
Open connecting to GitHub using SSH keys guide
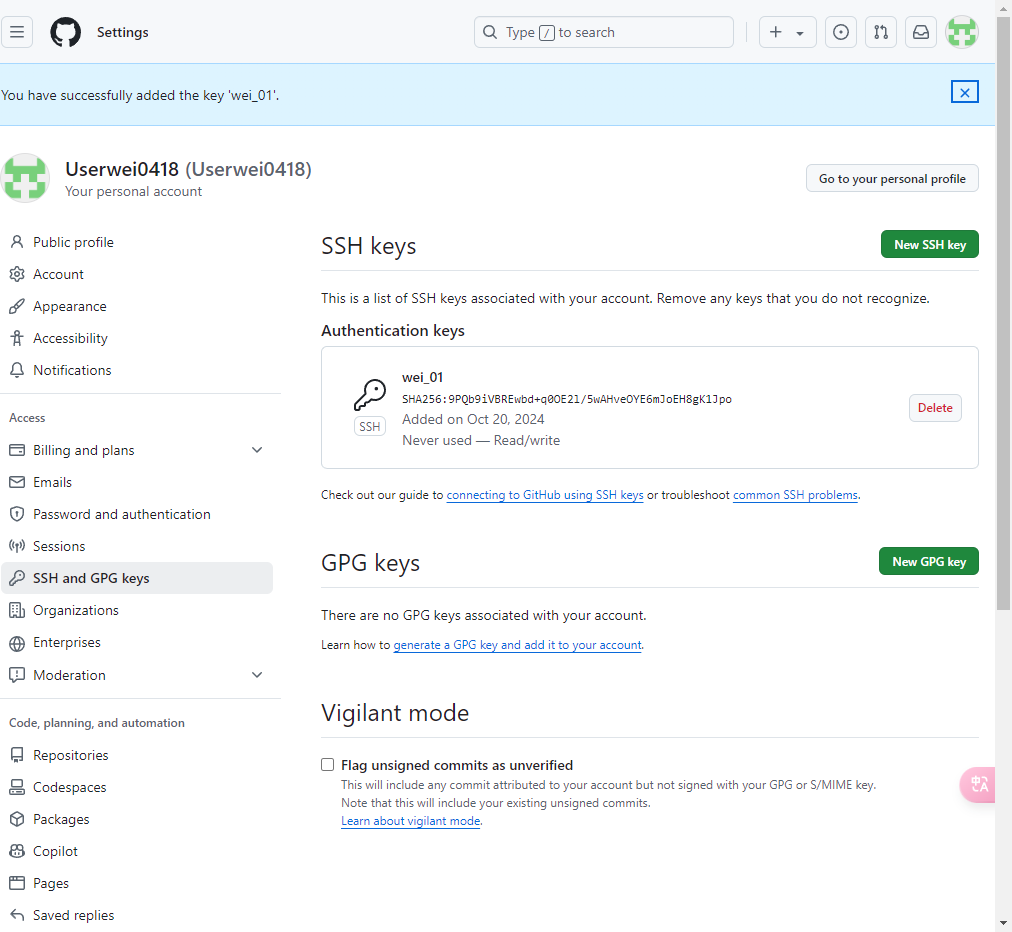545,495
